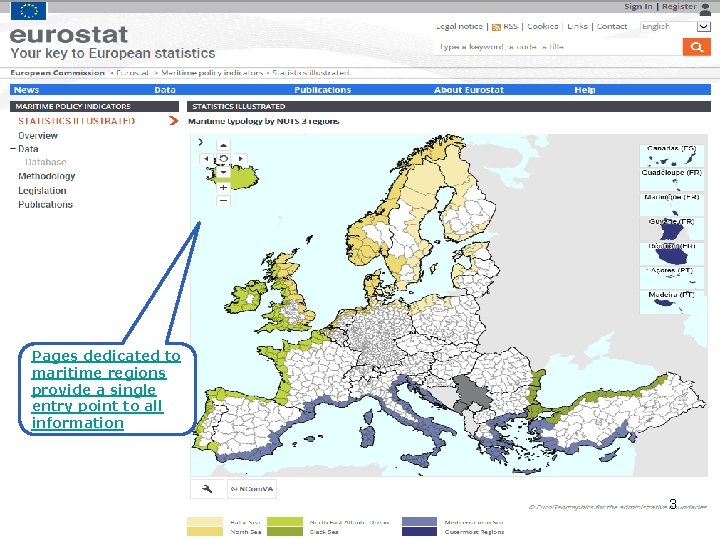720x540 pixels.
Task: Open Methodology in the sidebar
Action: [x=46, y=176]
